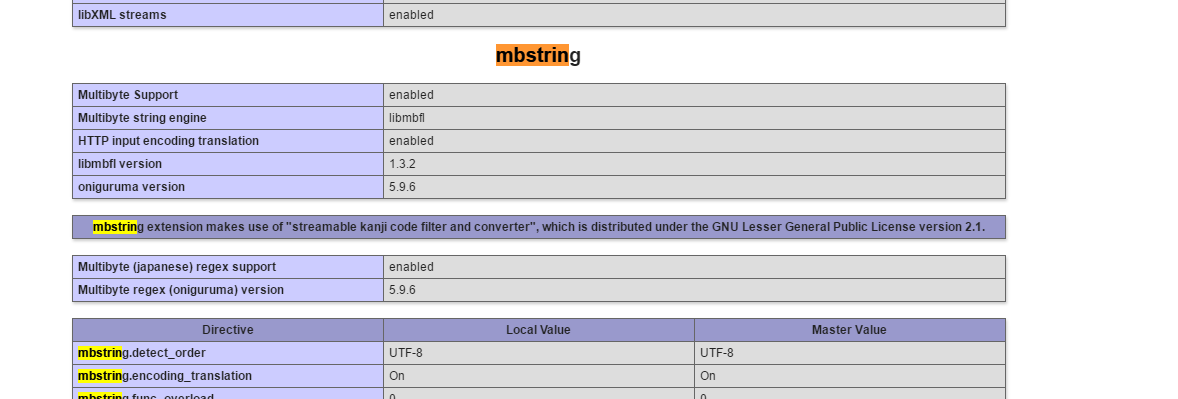This screenshot has width=1178, height=399.
Task: Select 'Multibyte regex (oniguruma) version' label
Action: (x=181, y=290)
